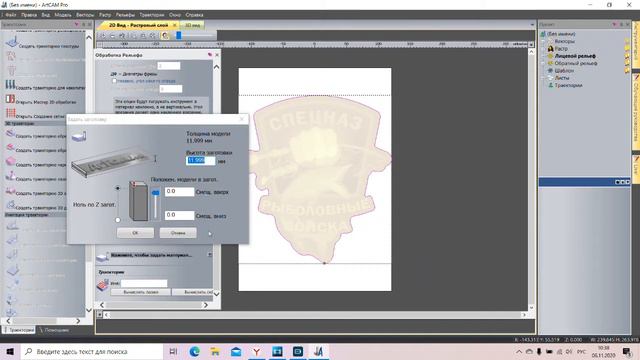
Task: Click the Windows taskbar search box
Action: pyautogui.click(x=92, y=351)
